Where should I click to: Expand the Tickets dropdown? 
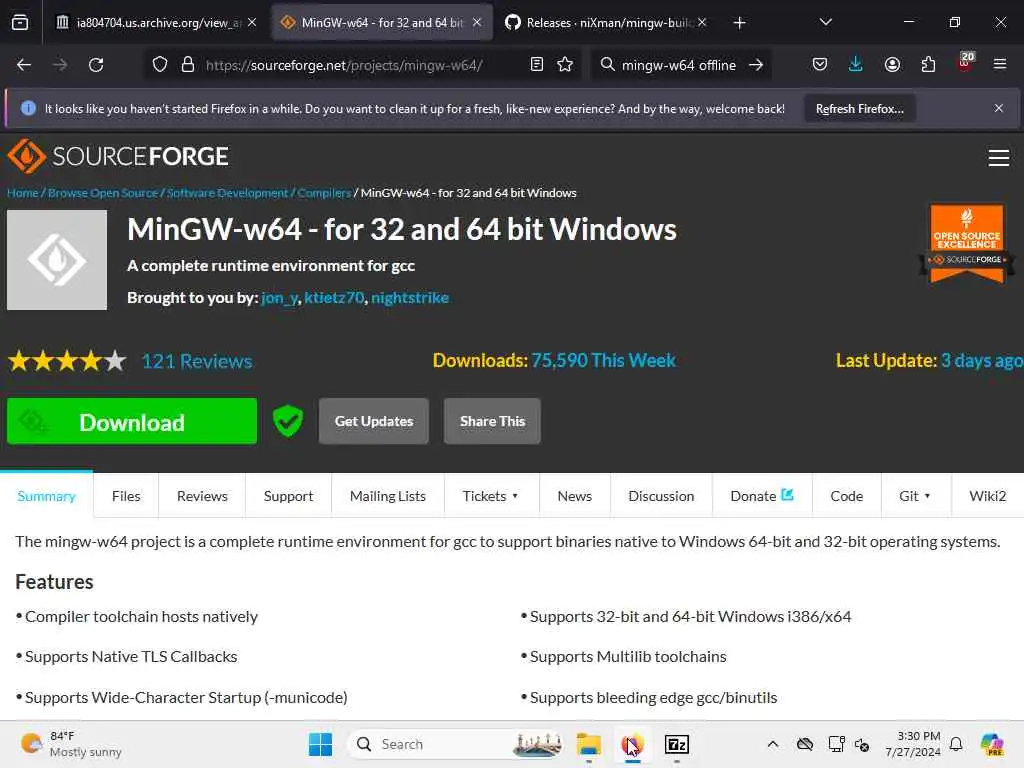[x=490, y=496]
